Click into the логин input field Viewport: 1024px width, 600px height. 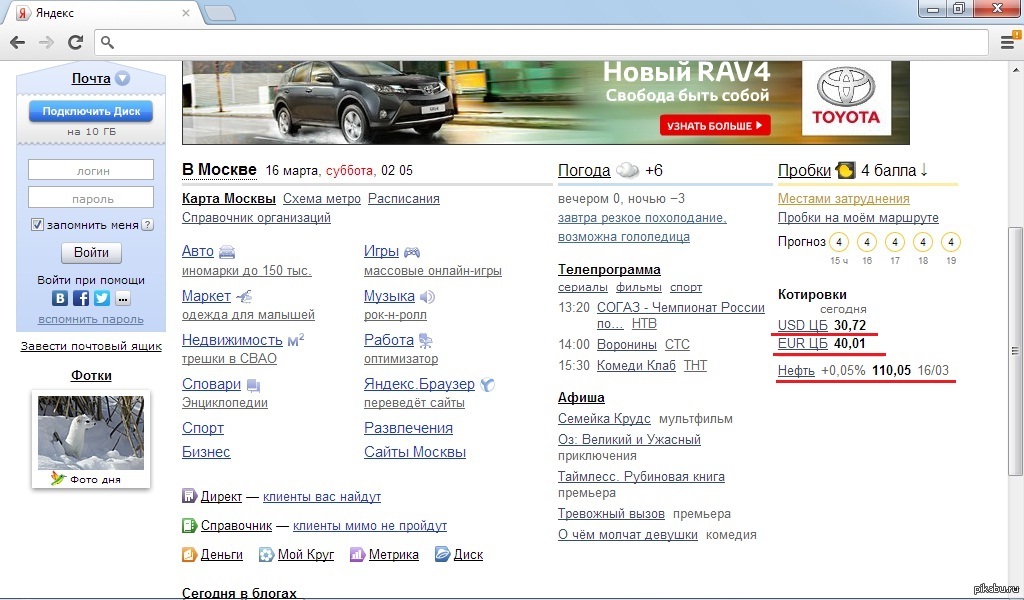pos(90,171)
